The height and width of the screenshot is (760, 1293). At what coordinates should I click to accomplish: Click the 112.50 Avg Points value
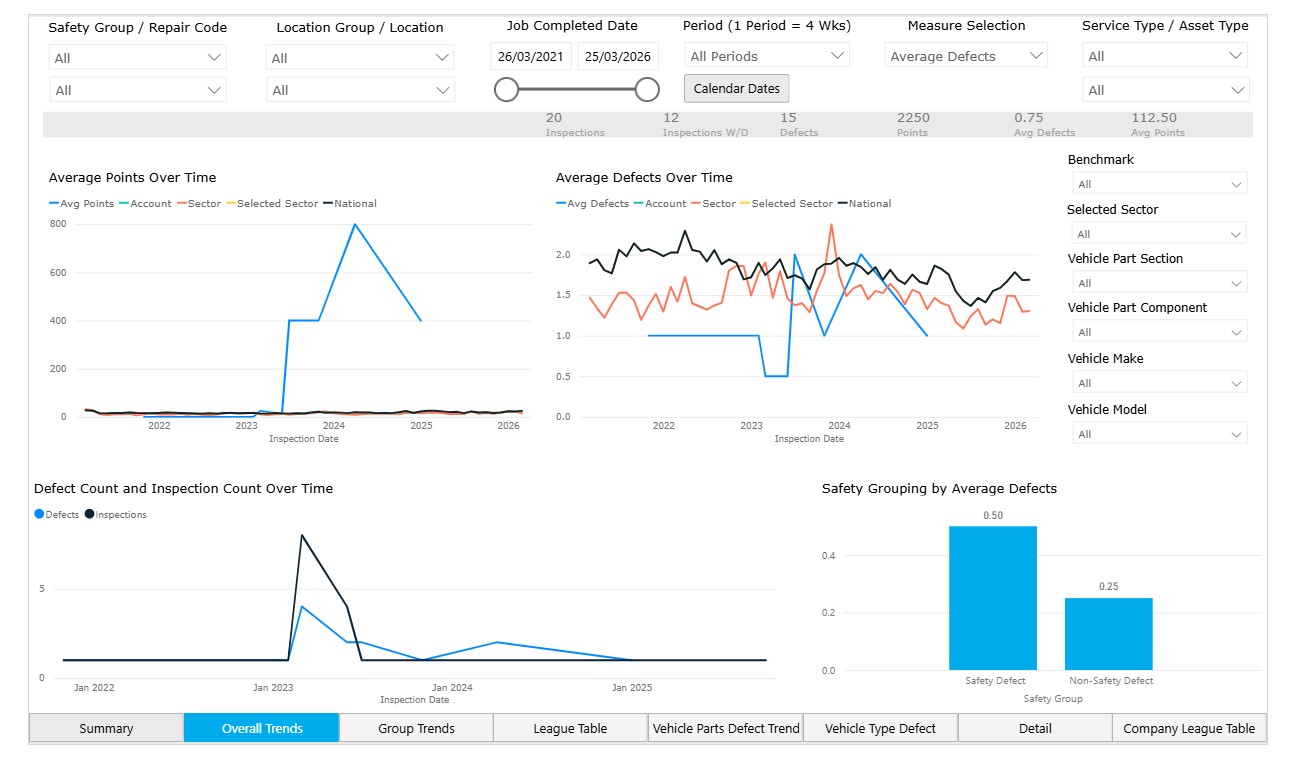[1157, 124]
